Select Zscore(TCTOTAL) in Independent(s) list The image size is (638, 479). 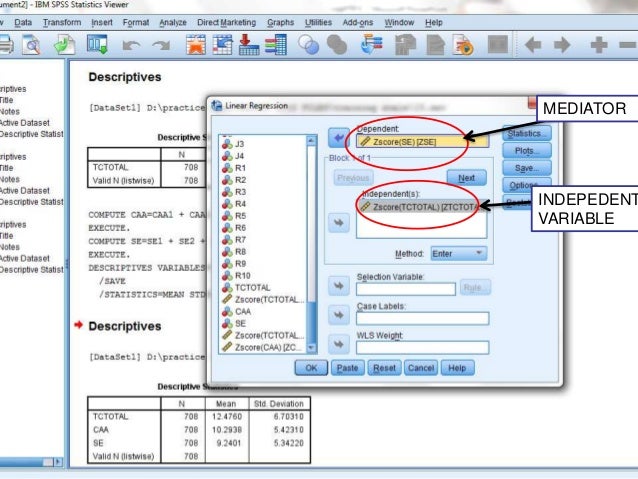click(x=421, y=207)
